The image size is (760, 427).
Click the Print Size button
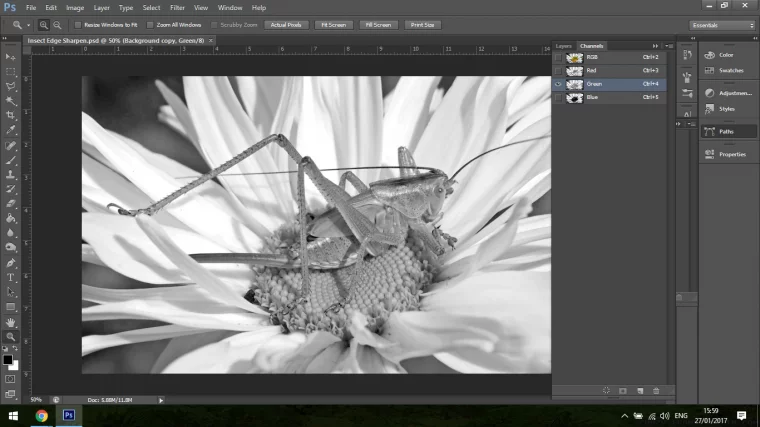422,25
